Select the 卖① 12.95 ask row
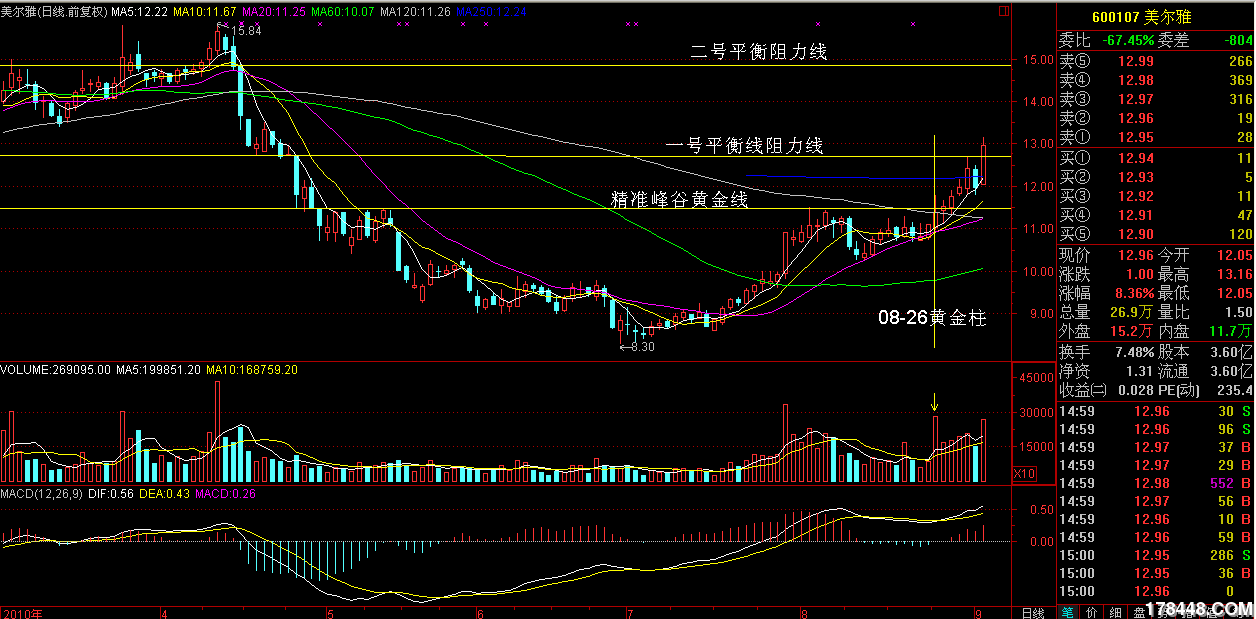This screenshot has height=619, width=1256. tap(1156, 137)
